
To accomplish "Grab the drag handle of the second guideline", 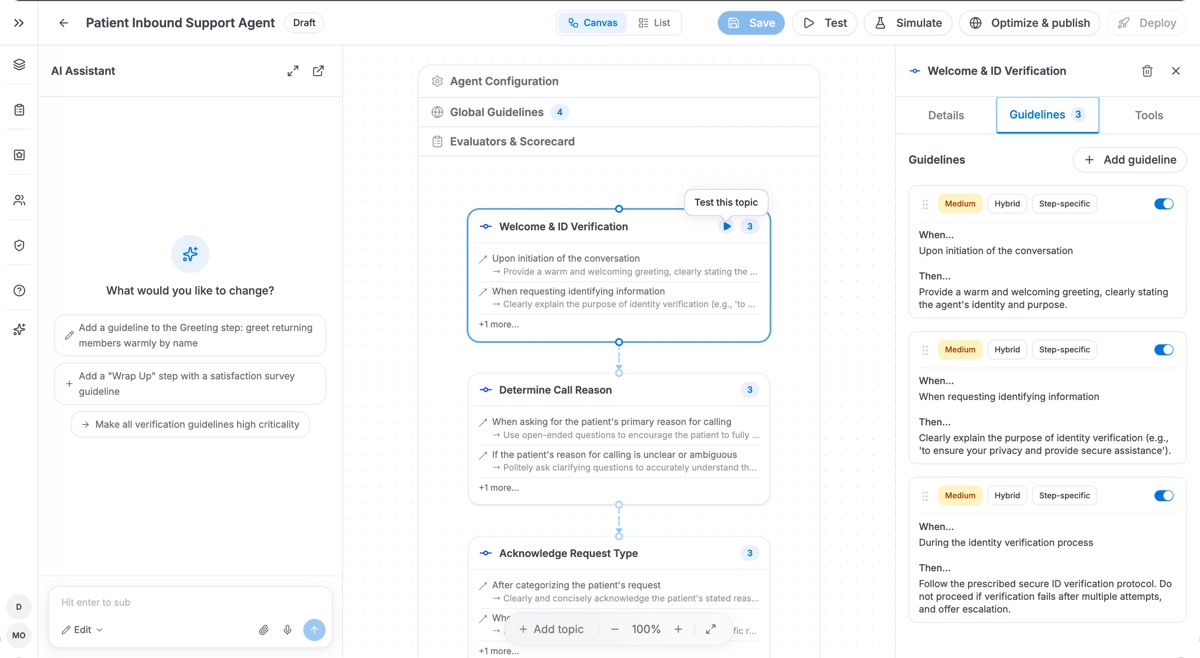I will click(925, 350).
